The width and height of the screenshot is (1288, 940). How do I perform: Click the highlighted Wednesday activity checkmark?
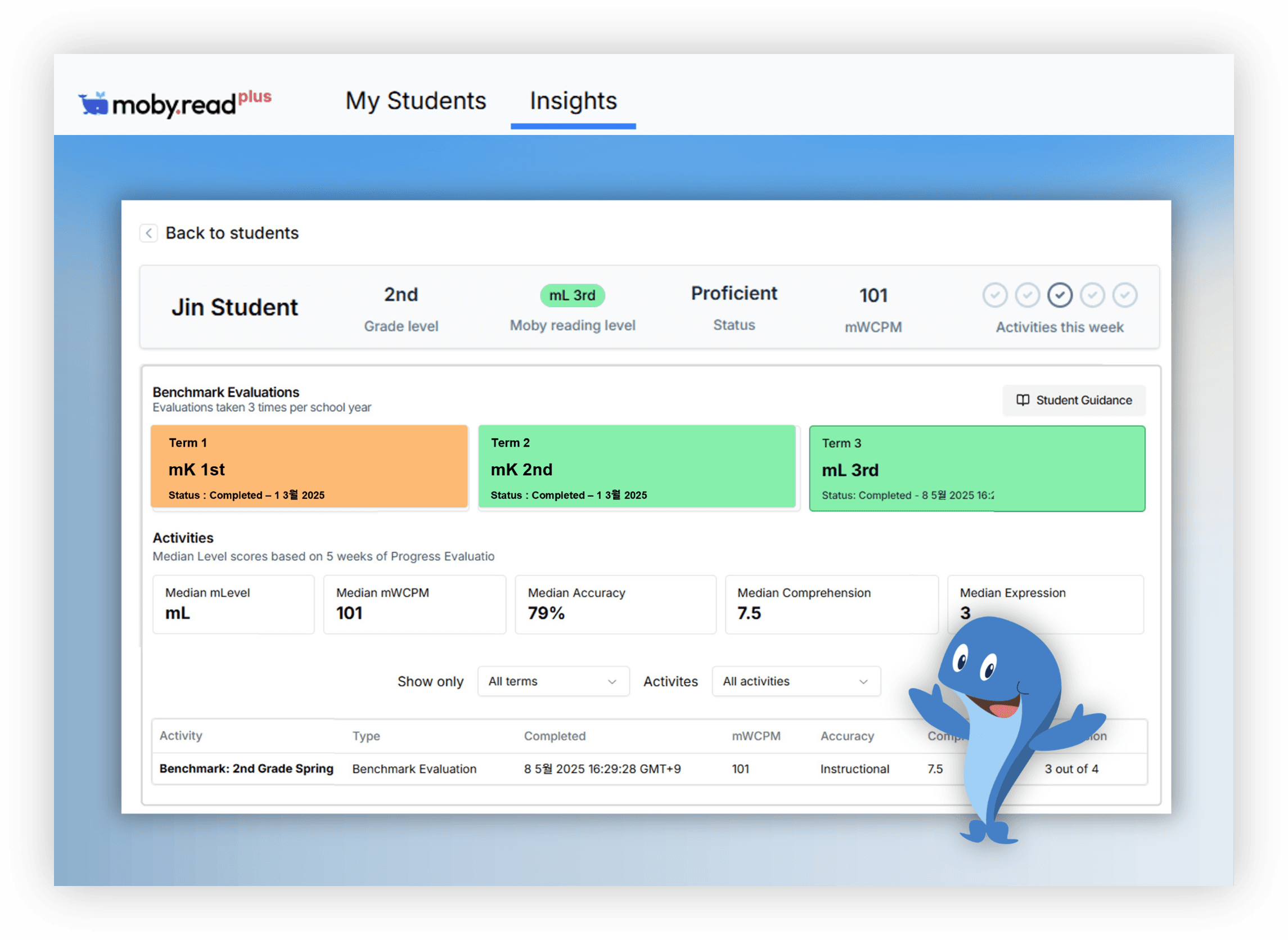click(x=1059, y=295)
